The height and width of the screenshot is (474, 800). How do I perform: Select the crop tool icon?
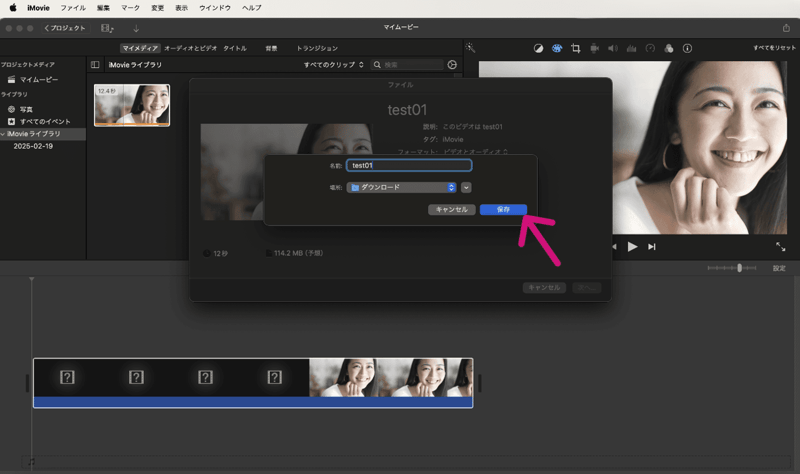[575, 48]
